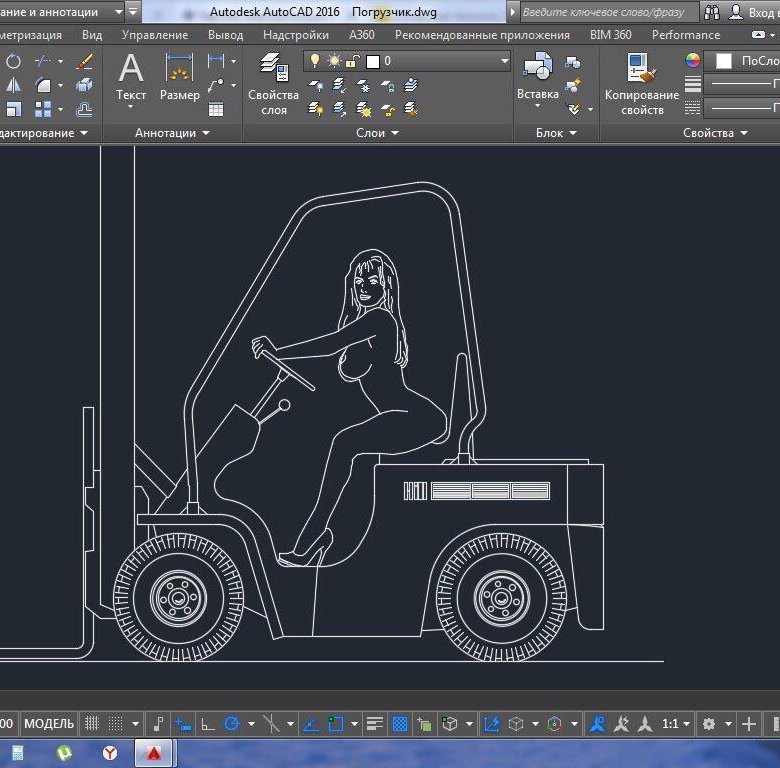Image resolution: width=780 pixels, height=768 pixels.
Task: Toggle grid display in the status bar
Action: click(x=91, y=723)
